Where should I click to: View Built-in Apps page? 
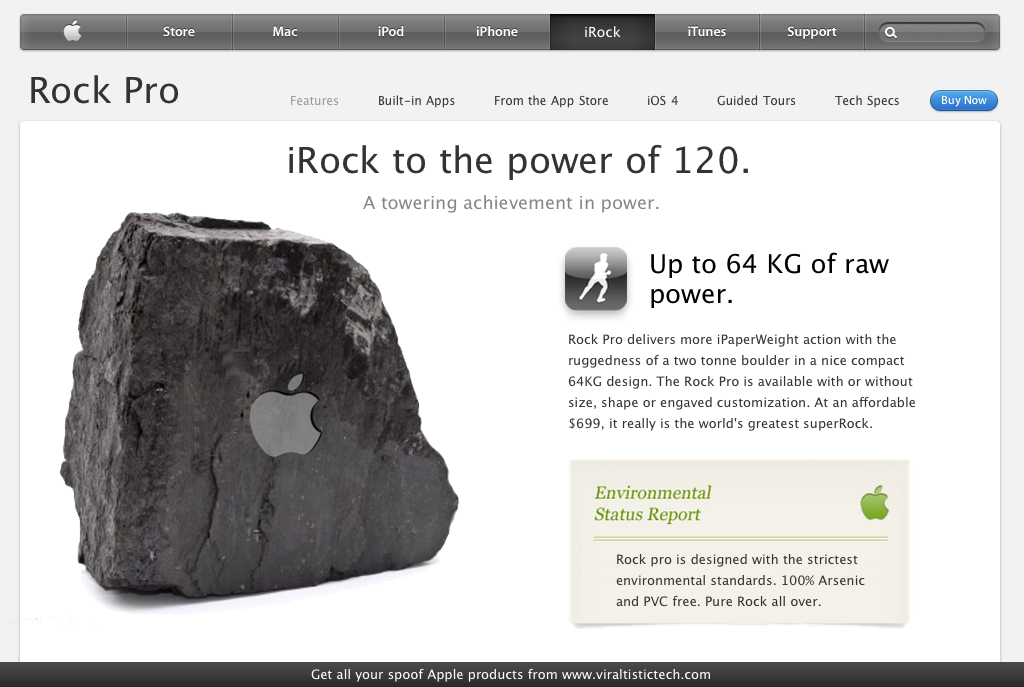coord(416,101)
